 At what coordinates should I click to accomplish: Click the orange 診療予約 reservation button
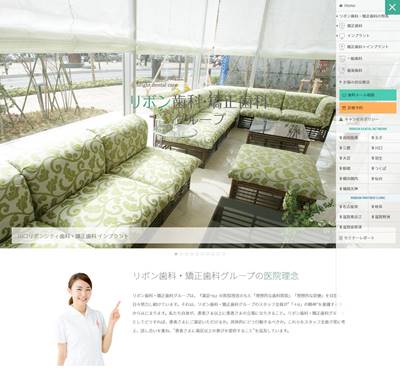[x=368, y=108]
